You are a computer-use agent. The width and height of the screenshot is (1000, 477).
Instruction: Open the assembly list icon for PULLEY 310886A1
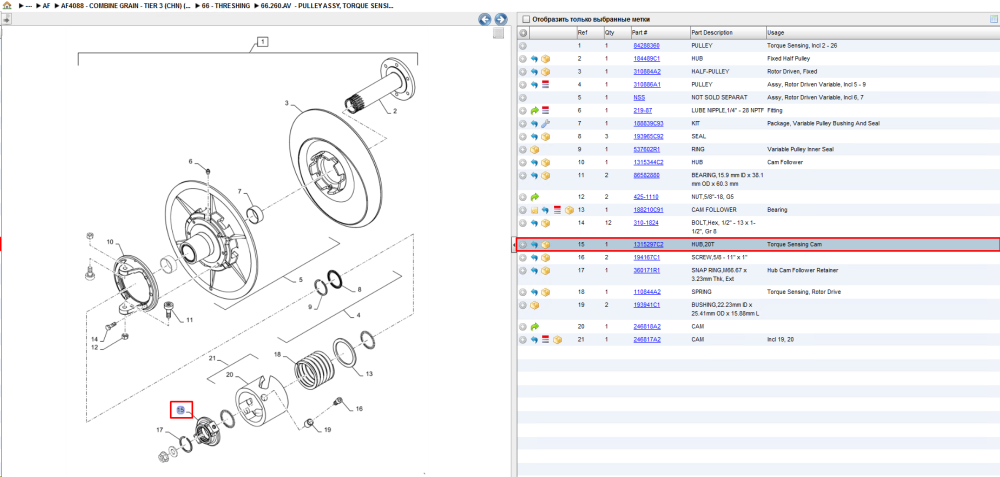pyautogui.click(x=546, y=84)
